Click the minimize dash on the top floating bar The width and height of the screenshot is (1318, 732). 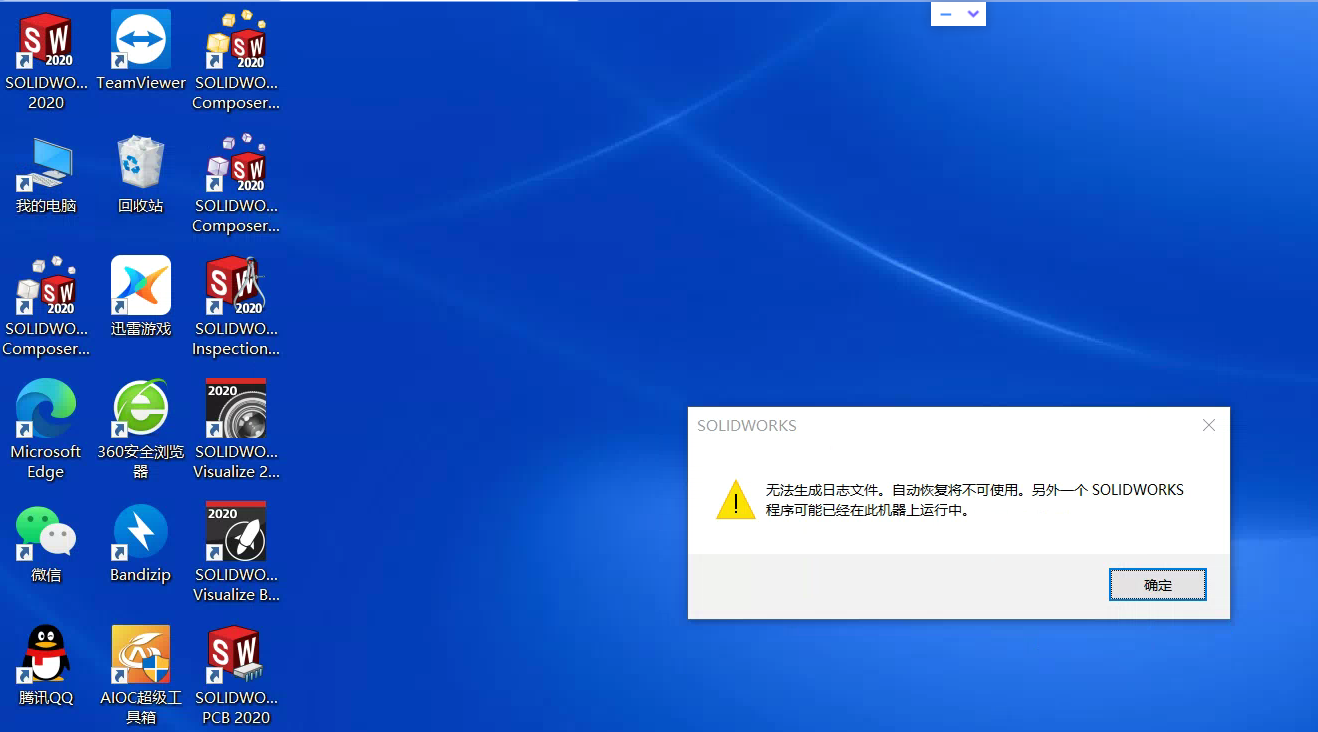[x=946, y=14]
